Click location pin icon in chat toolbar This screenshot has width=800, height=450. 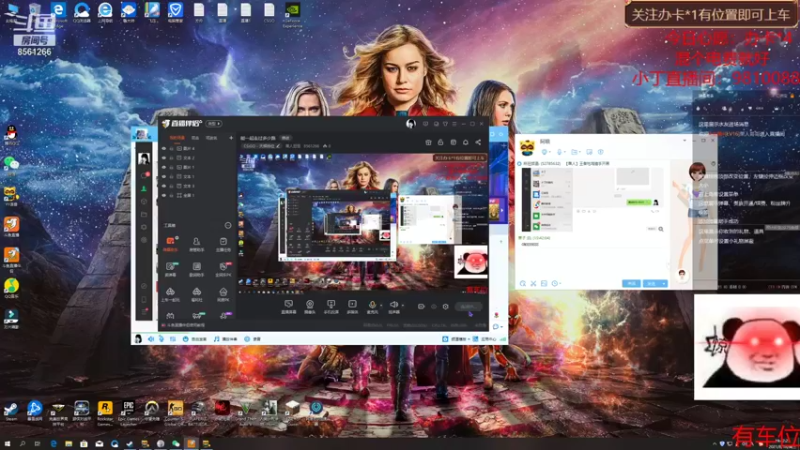point(544,152)
